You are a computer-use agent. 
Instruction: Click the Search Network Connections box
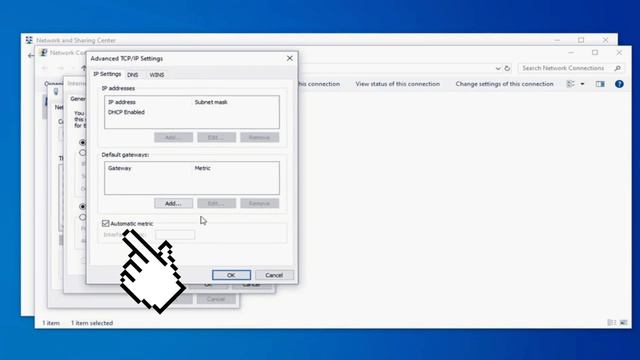tap(571, 68)
